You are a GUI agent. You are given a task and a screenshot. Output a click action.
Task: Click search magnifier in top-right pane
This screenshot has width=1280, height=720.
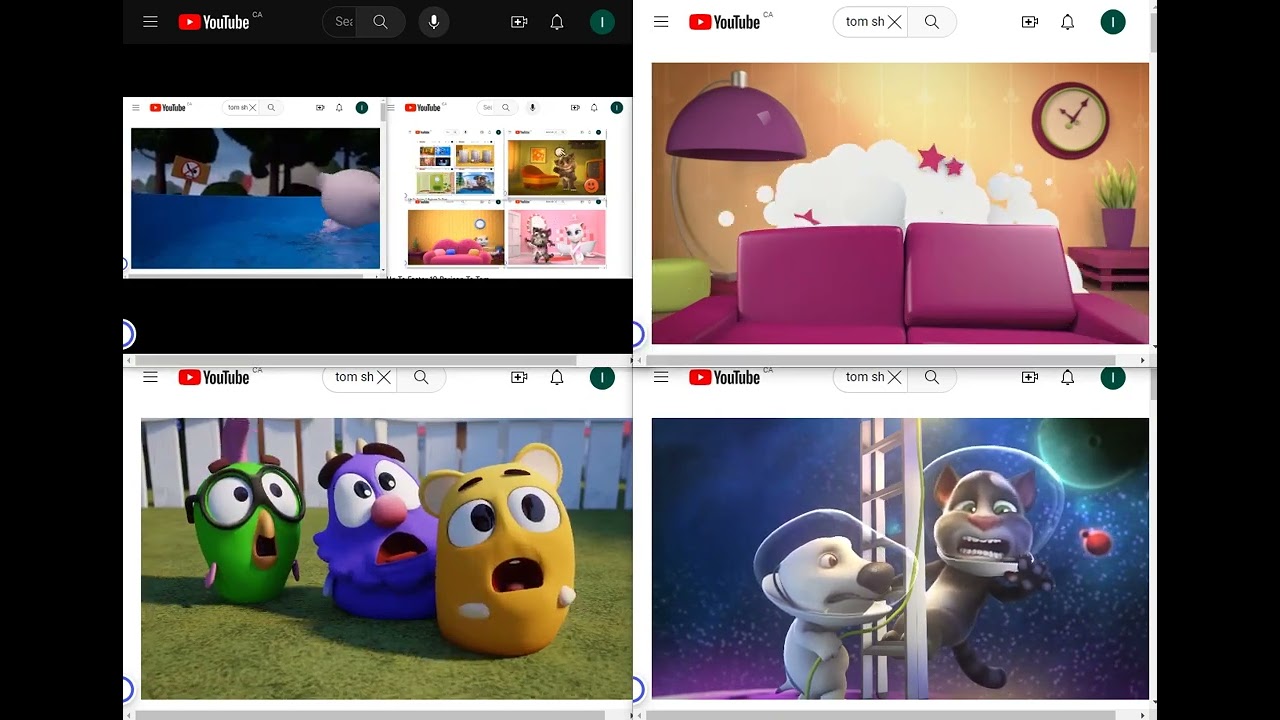point(932,22)
